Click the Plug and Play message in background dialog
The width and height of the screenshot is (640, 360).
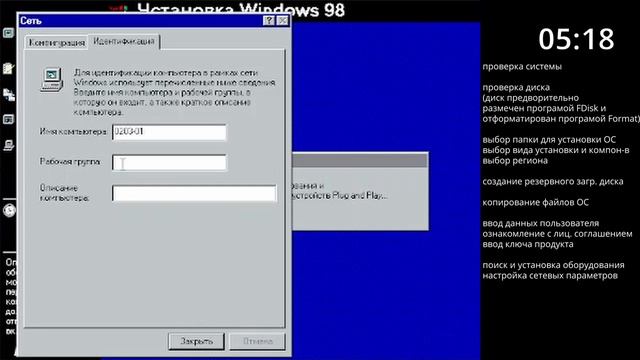coord(340,191)
